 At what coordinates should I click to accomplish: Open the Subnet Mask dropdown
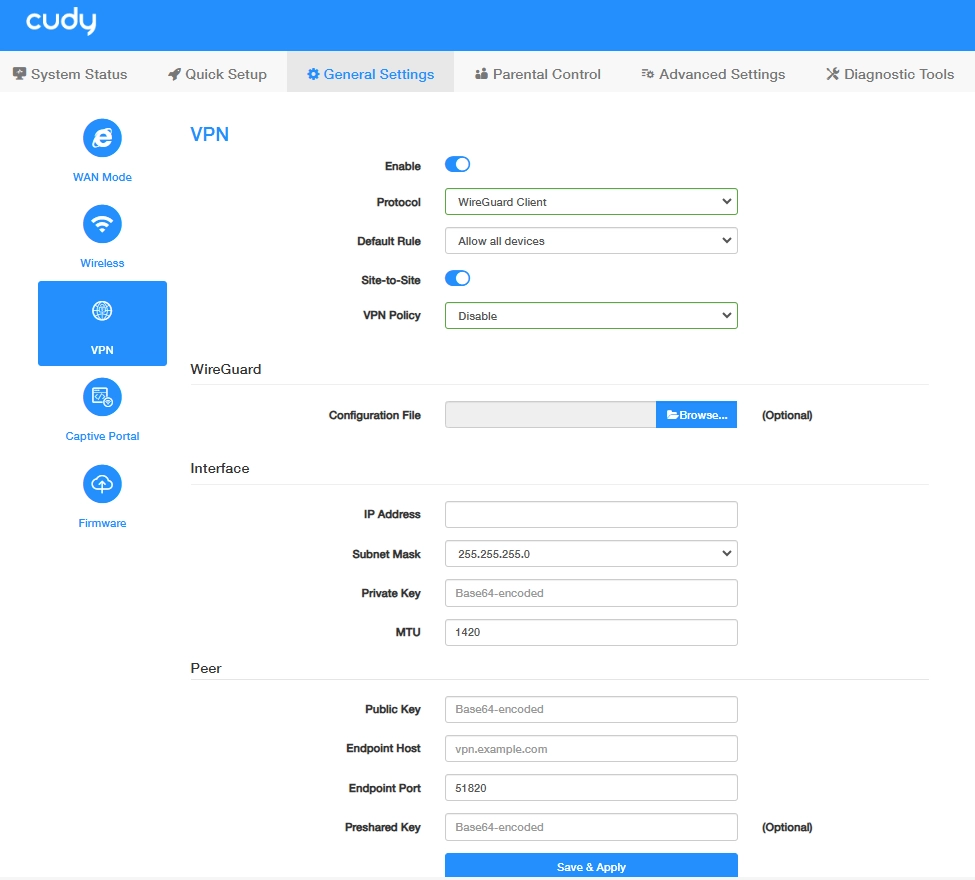(x=591, y=553)
